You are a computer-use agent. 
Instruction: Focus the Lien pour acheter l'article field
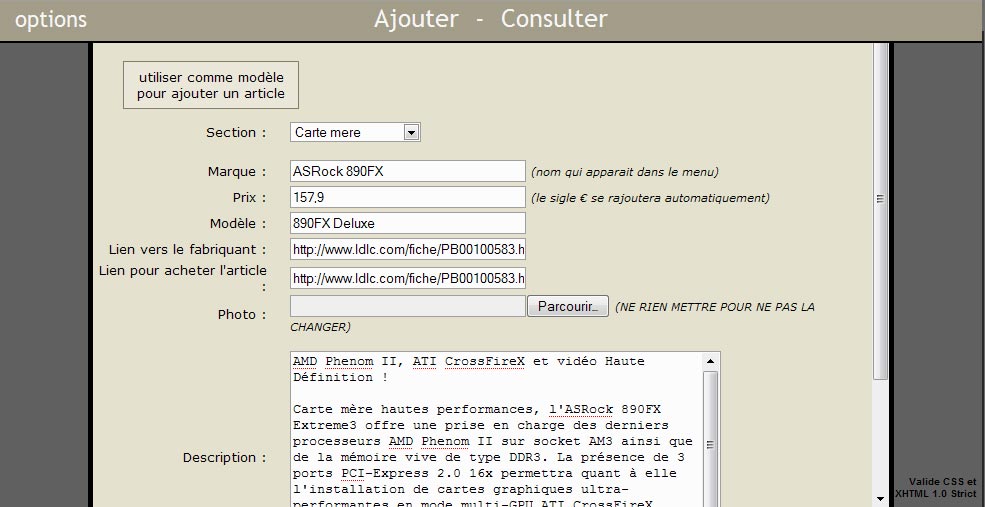(407, 278)
